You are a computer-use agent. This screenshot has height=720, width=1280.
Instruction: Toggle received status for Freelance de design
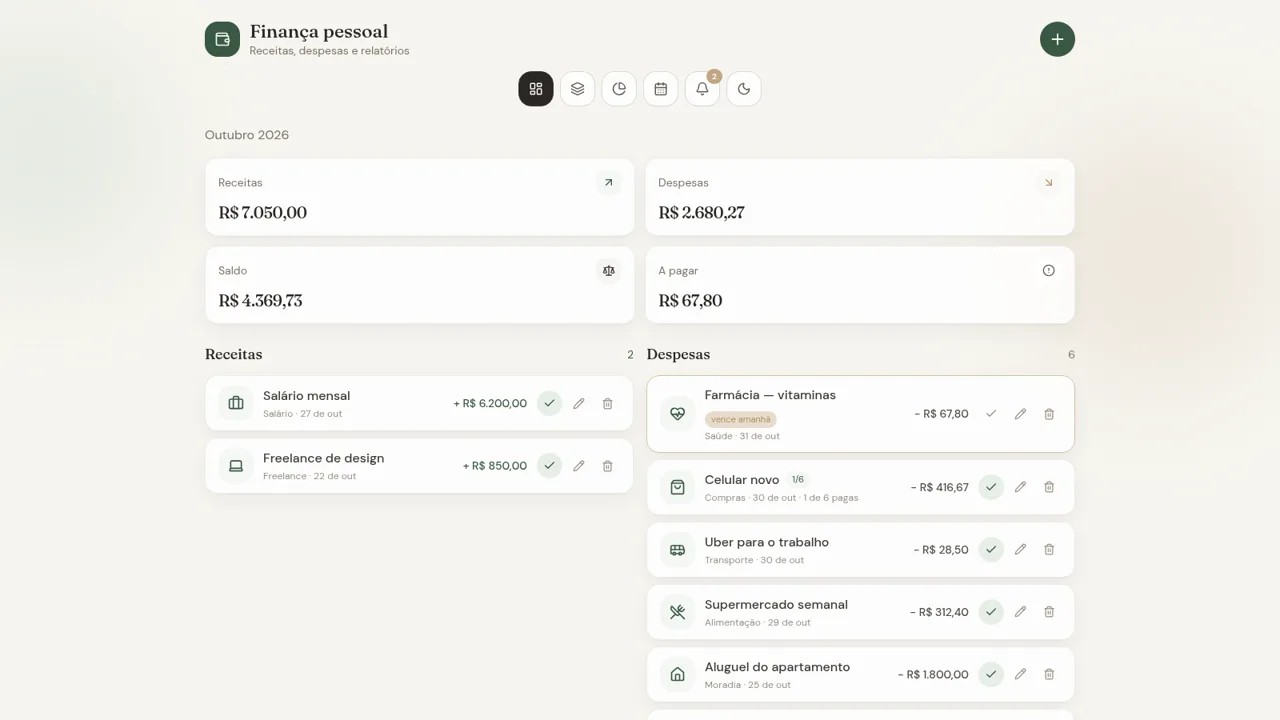tap(549, 466)
